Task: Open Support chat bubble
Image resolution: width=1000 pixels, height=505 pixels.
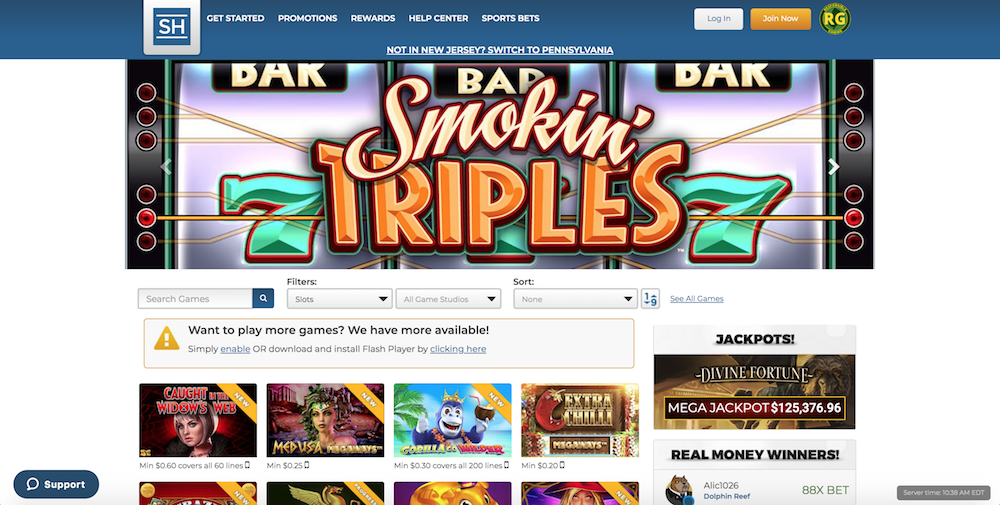Action: point(56,484)
